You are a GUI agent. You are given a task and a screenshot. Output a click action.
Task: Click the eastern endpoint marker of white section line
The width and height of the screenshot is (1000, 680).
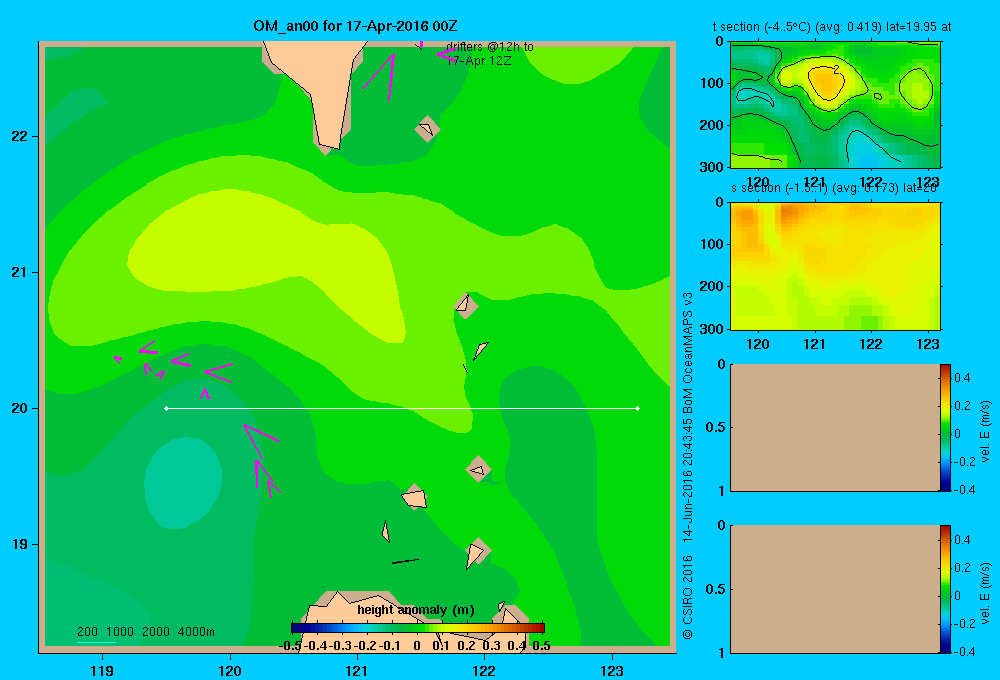pos(638,408)
